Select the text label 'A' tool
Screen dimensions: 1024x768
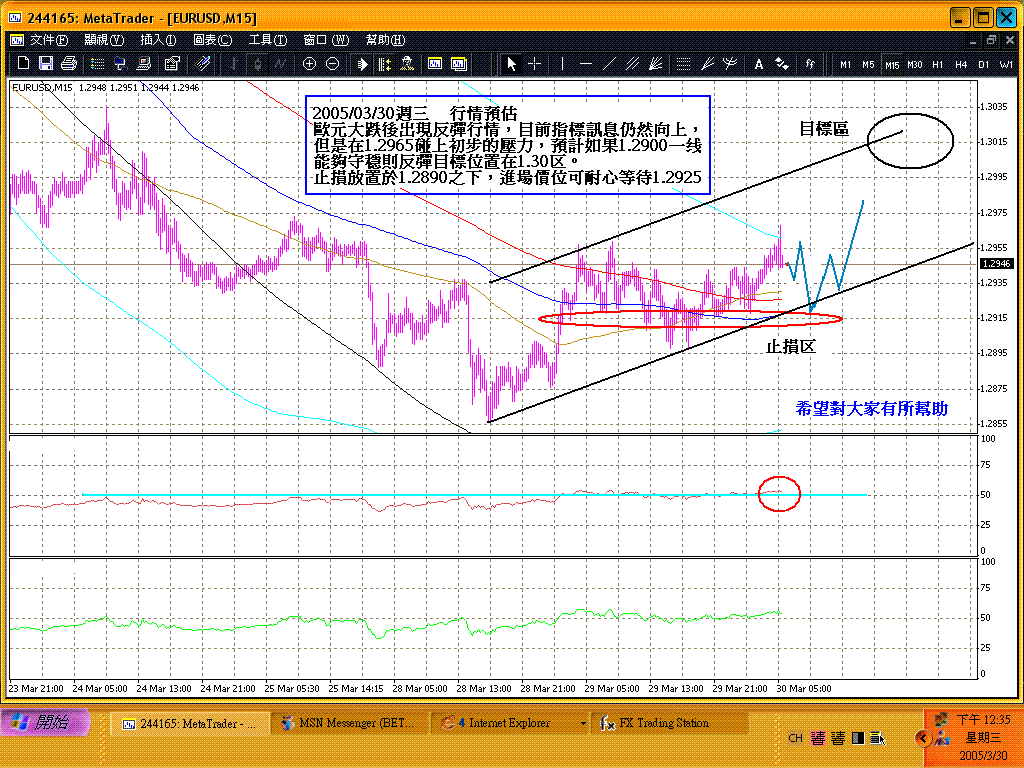tap(759, 63)
